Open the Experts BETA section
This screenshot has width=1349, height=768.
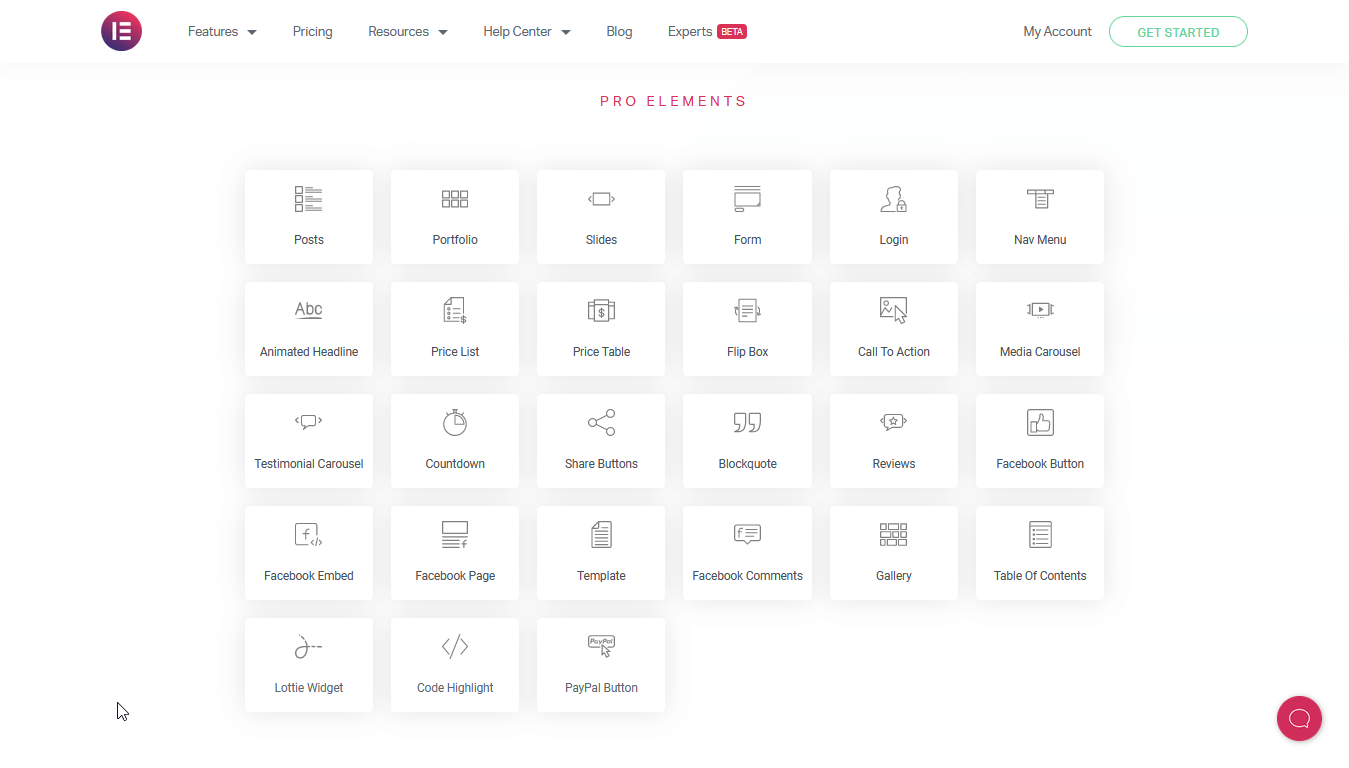pyautogui.click(x=706, y=31)
